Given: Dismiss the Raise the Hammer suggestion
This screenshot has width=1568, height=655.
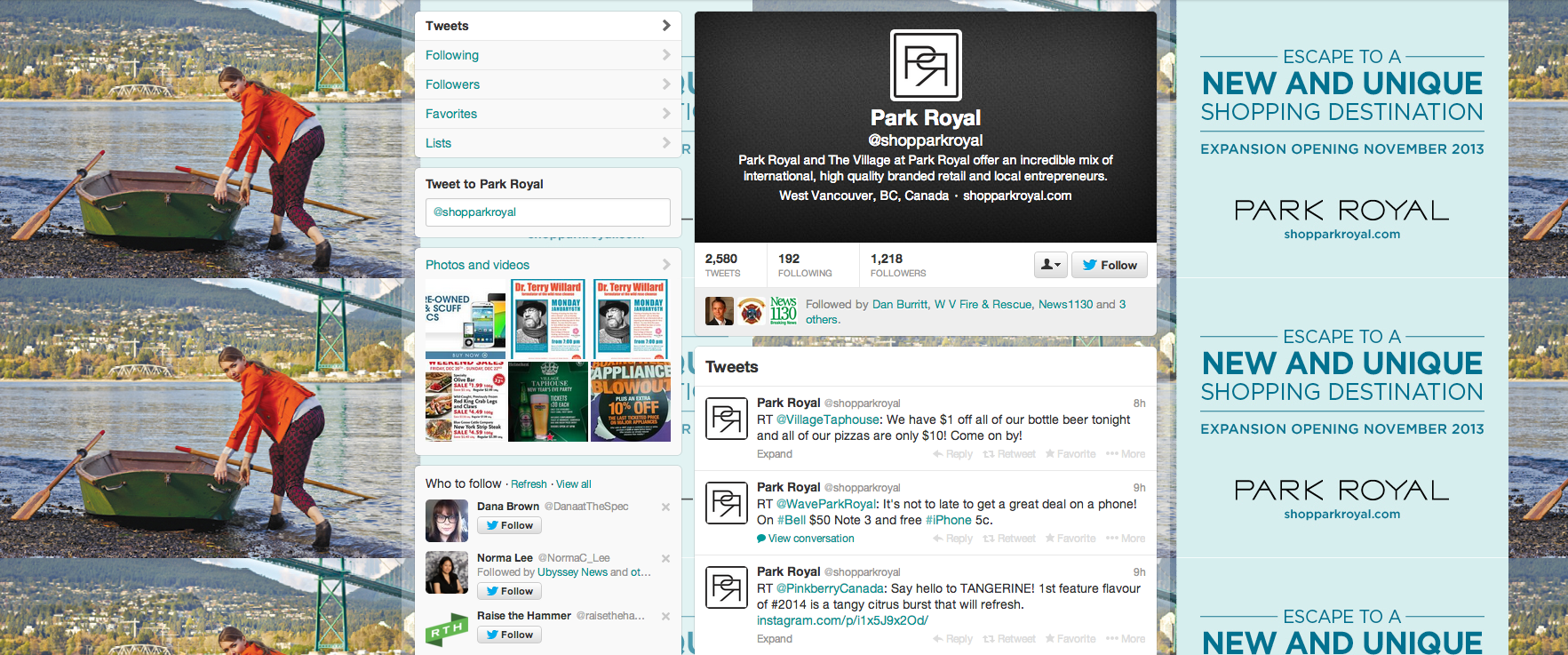Looking at the screenshot, I should 665,616.
